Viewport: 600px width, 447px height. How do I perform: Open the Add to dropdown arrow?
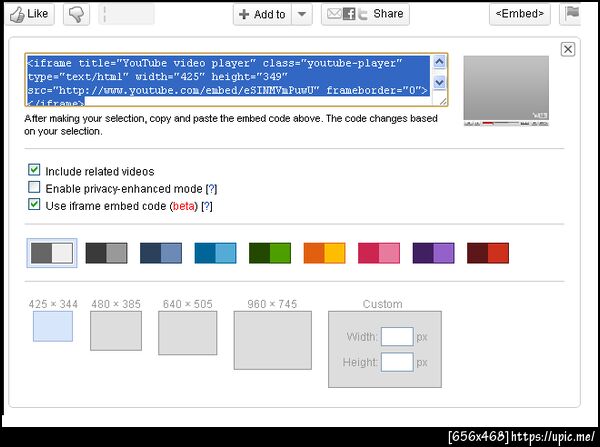point(302,15)
